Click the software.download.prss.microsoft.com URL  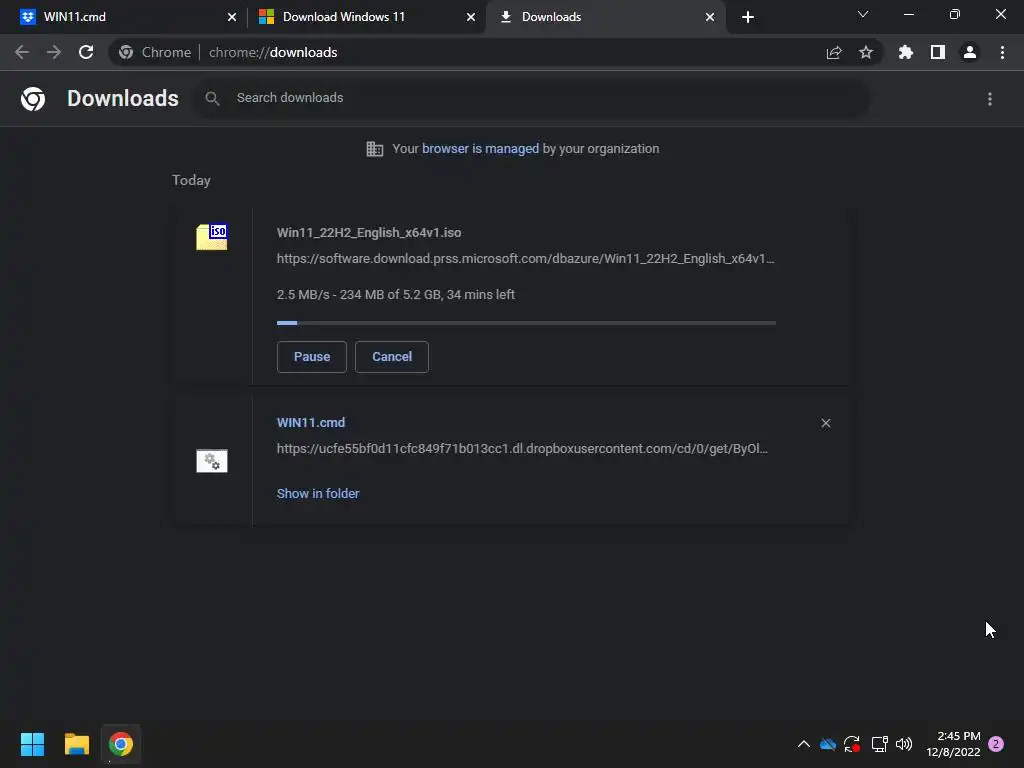(526, 259)
